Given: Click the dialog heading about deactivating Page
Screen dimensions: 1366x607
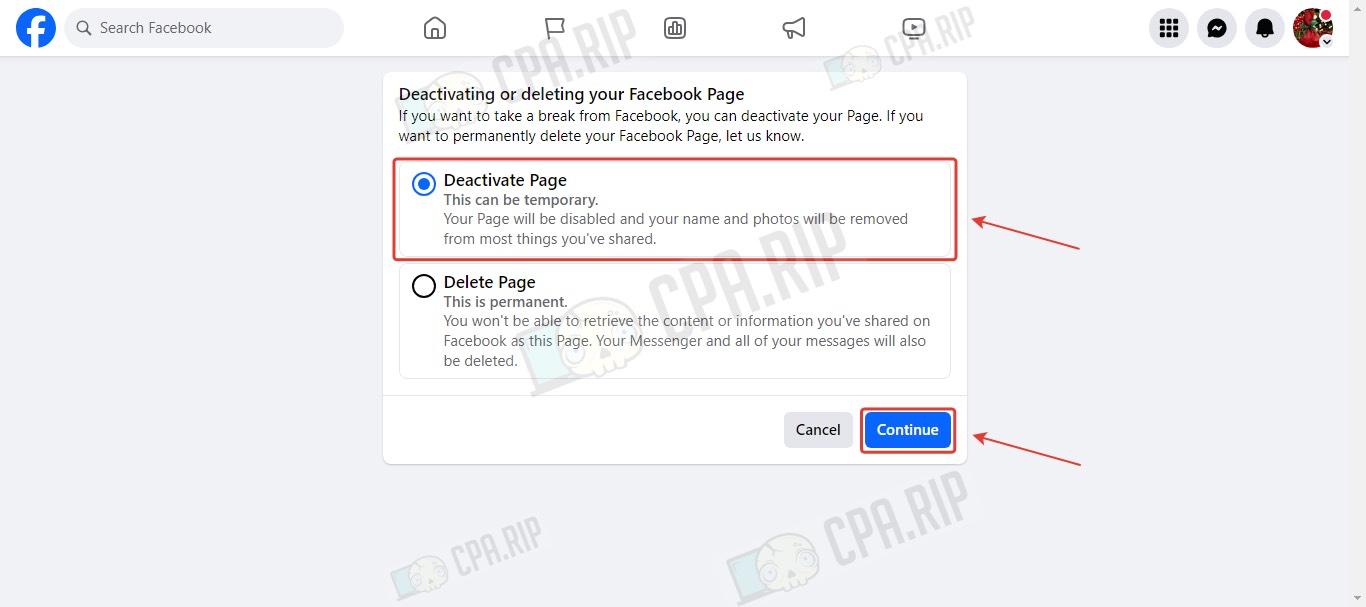Looking at the screenshot, I should coord(572,94).
